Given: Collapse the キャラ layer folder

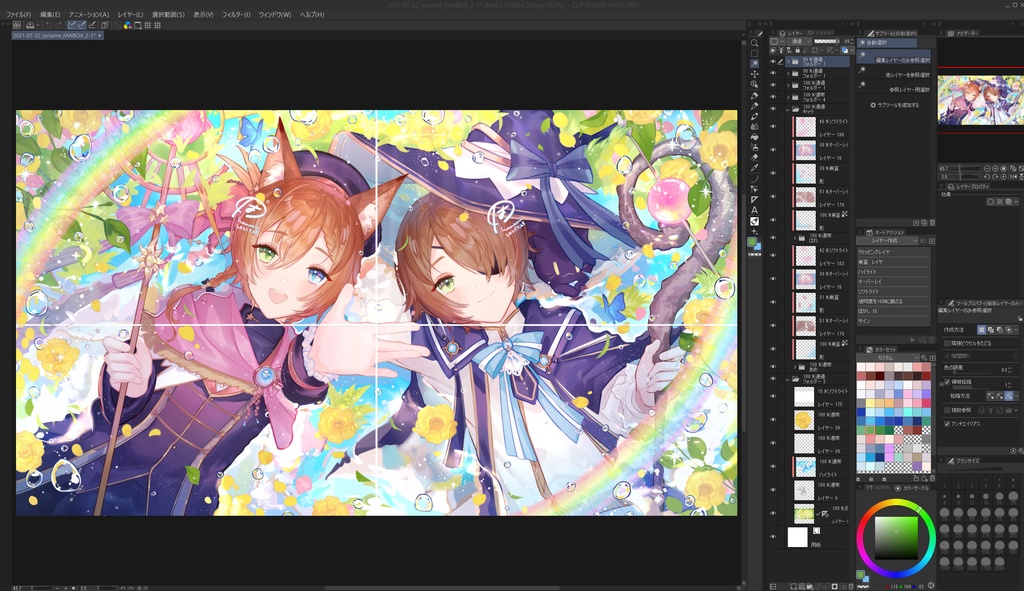Looking at the screenshot, I should tap(788, 108).
